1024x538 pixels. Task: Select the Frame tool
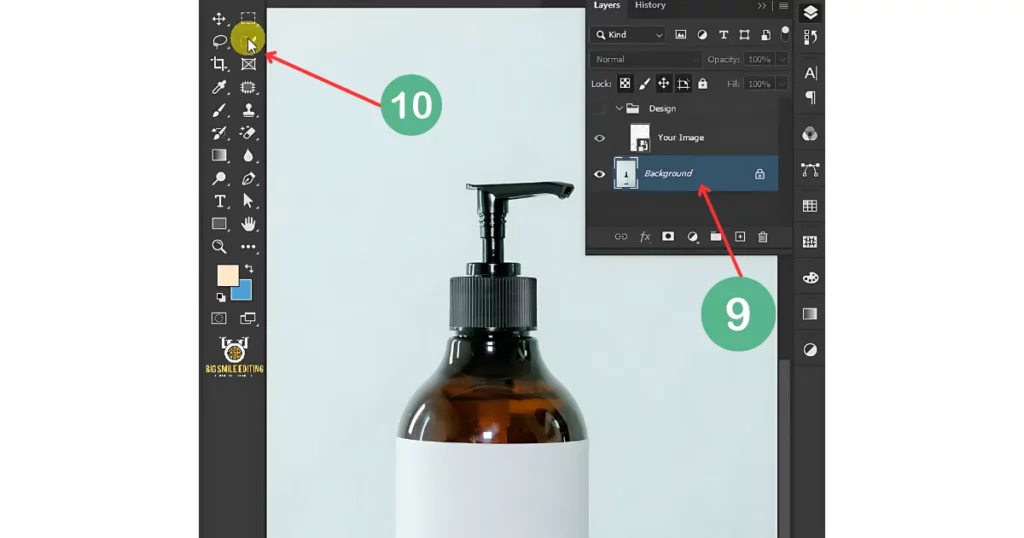pyautogui.click(x=248, y=64)
